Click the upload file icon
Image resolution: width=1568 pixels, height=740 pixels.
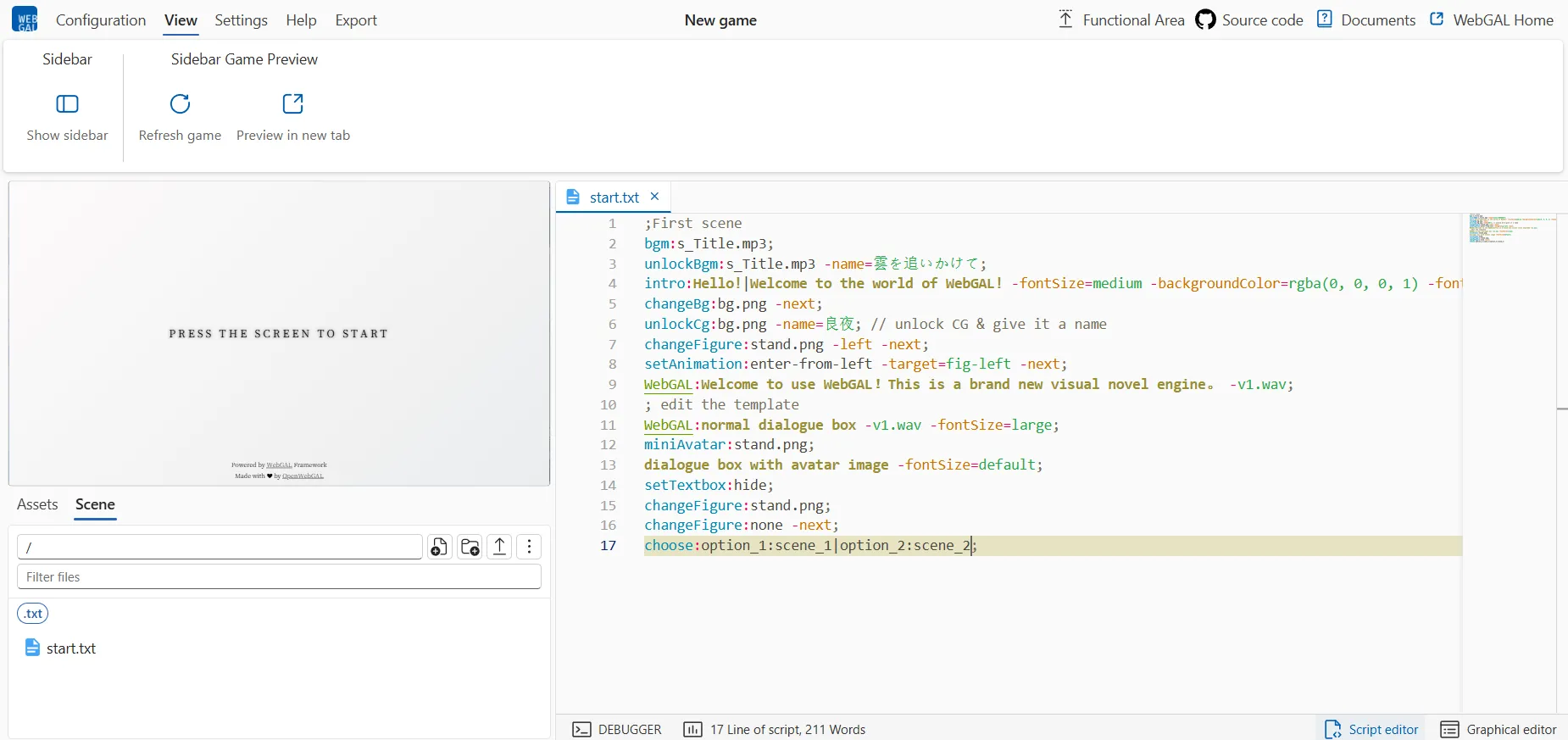tap(500, 547)
